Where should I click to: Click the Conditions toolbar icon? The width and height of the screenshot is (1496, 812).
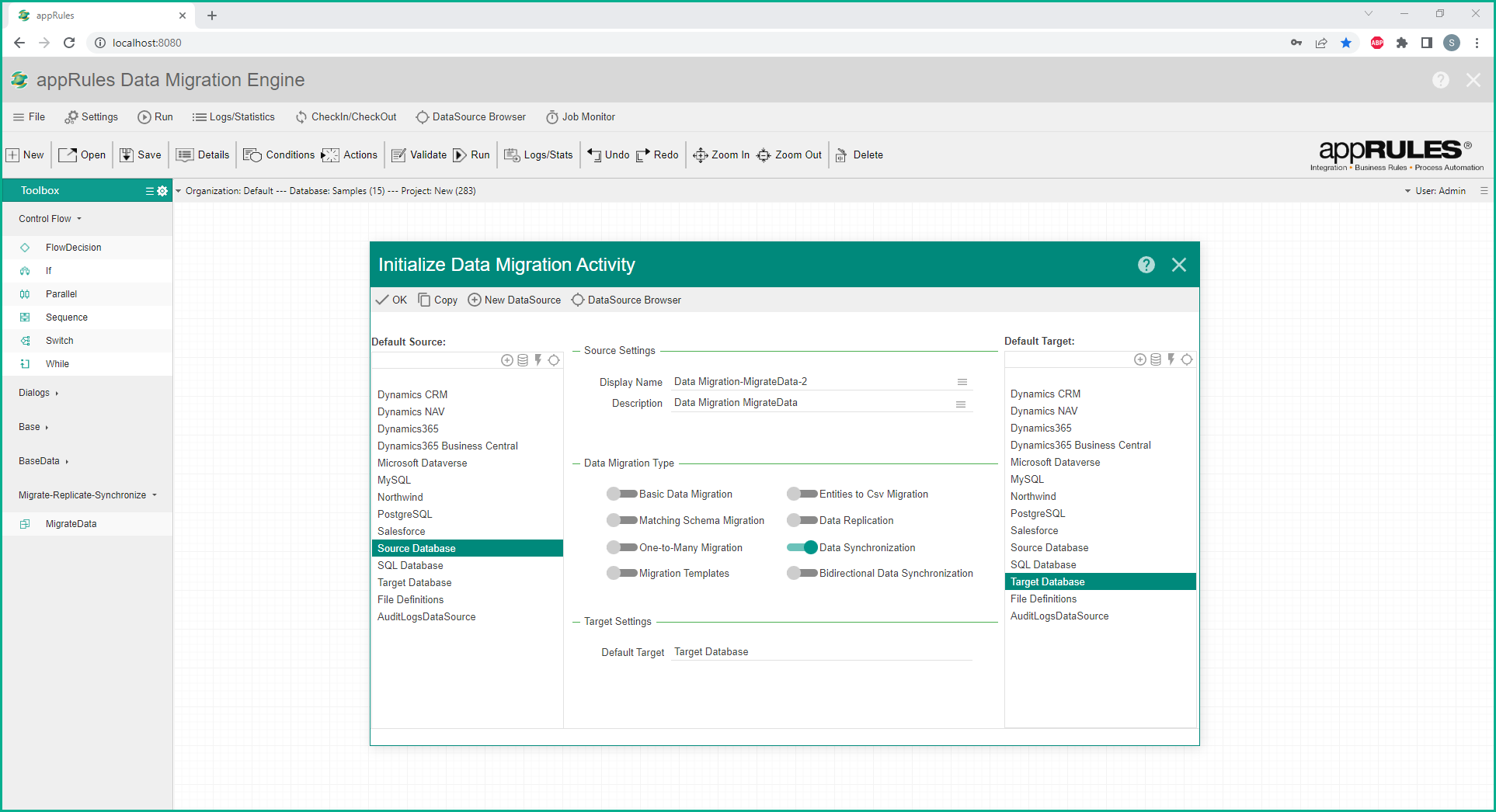click(x=252, y=155)
